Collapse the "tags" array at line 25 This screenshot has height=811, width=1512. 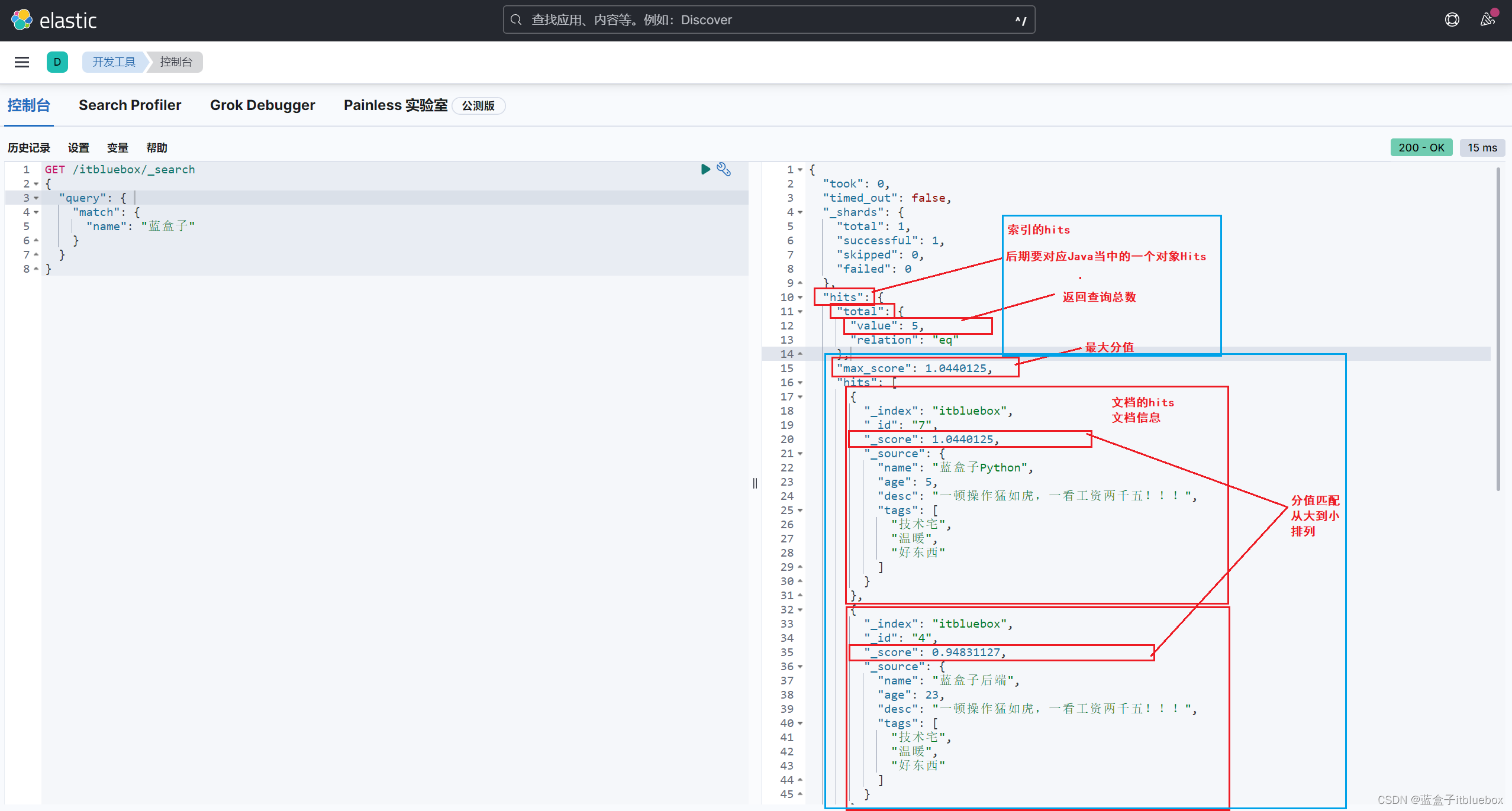[x=800, y=510]
